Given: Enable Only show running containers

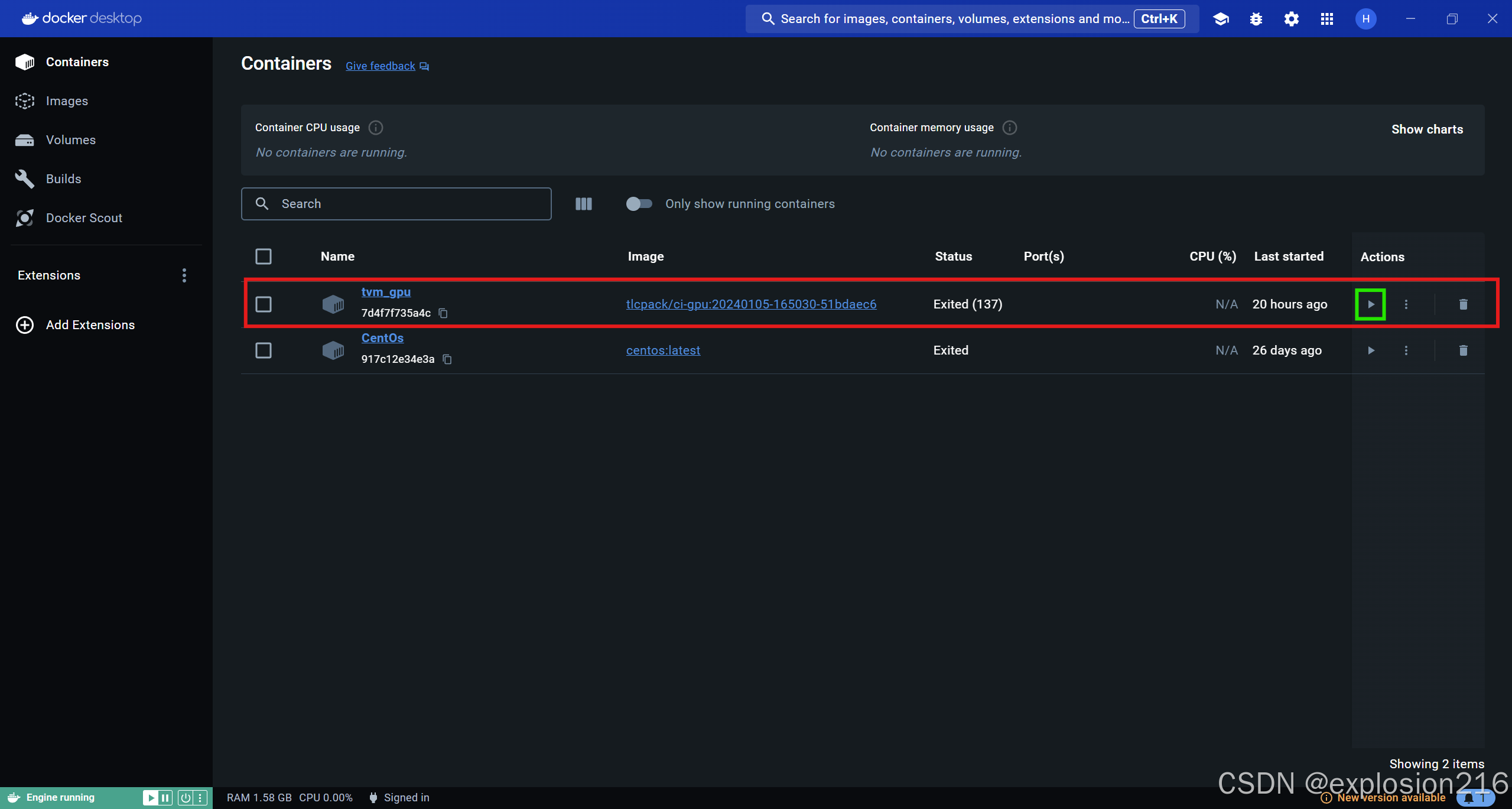Looking at the screenshot, I should click(x=639, y=203).
